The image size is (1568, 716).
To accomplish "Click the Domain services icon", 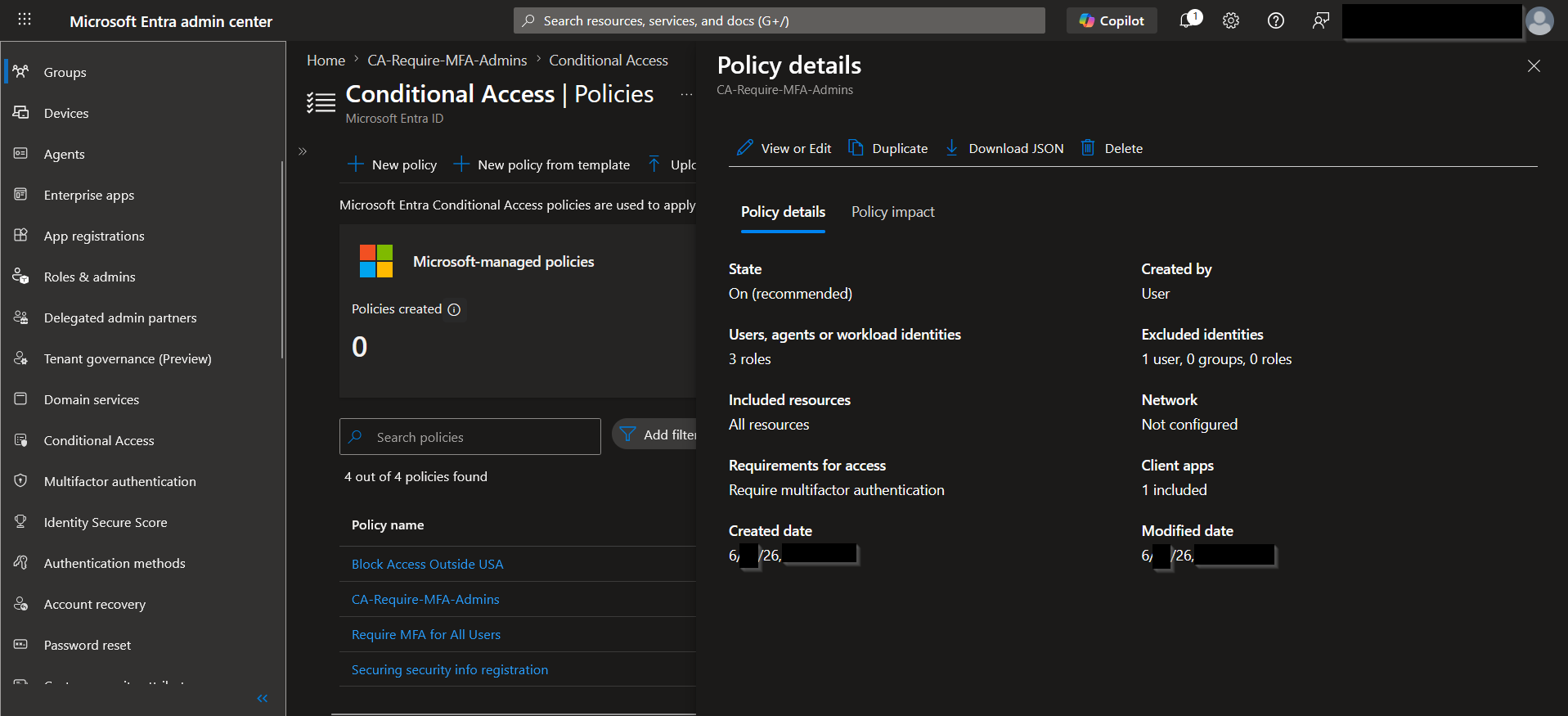I will coord(21,399).
